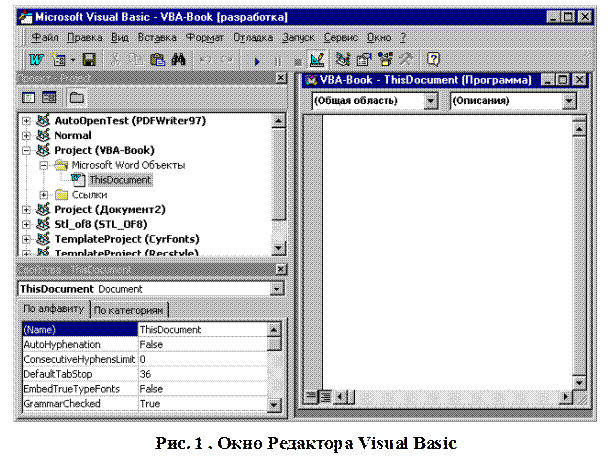612x467 pixels.
Task: Open the Формат menu
Action: pyautogui.click(x=205, y=37)
